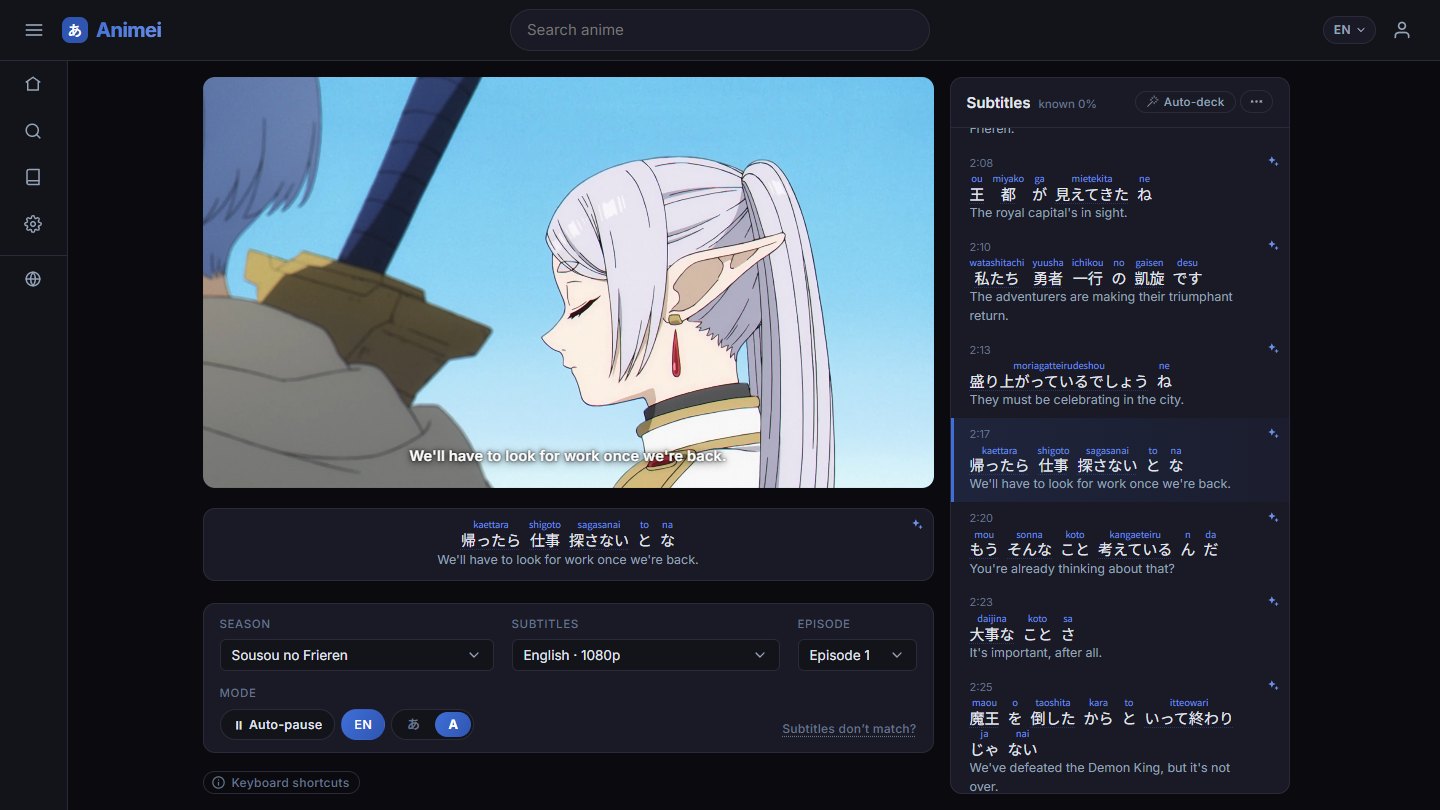This screenshot has height=810, width=1440.
Task: Open the Subtitles dropdown English · 1080p
Action: click(645, 655)
